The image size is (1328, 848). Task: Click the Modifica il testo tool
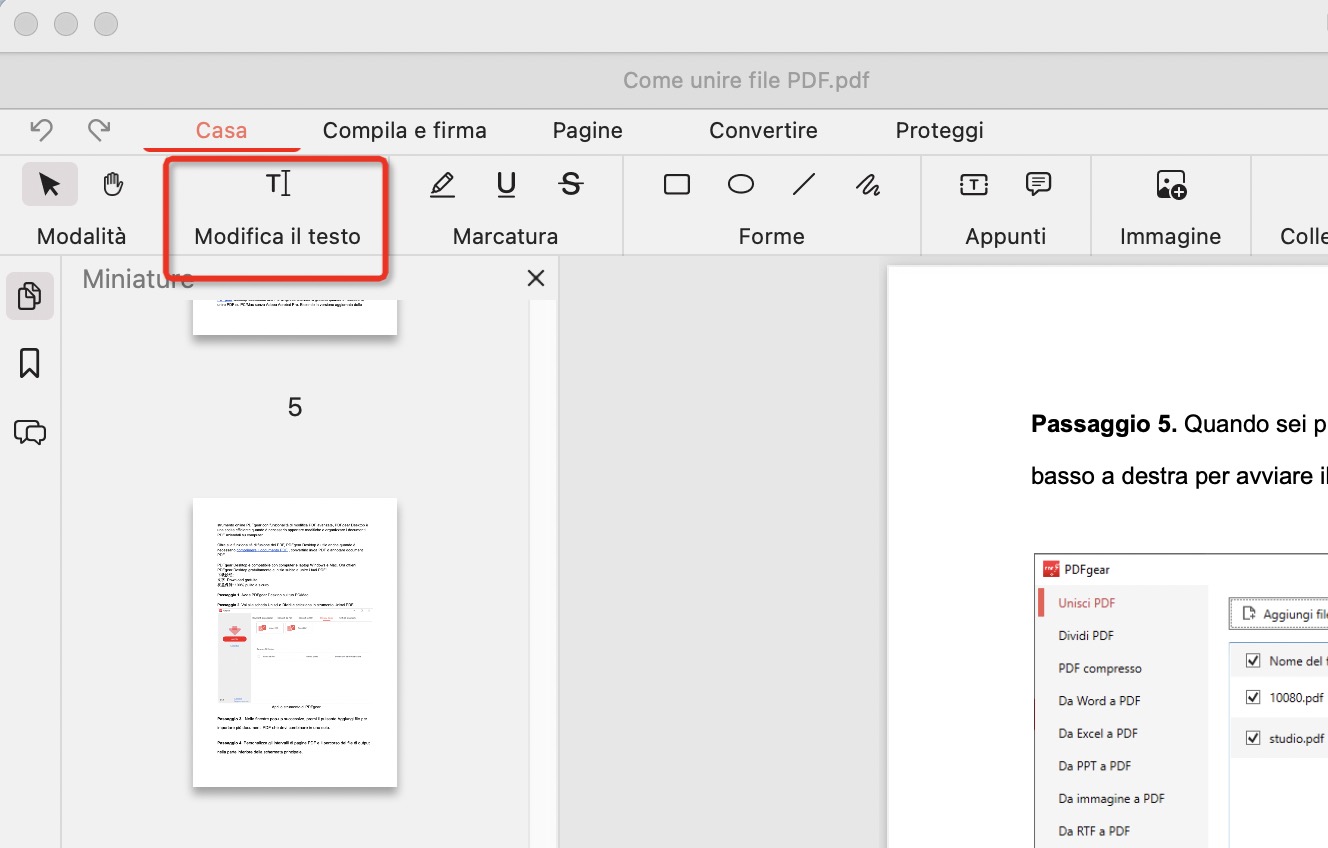pyautogui.click(x=277, y=185)
